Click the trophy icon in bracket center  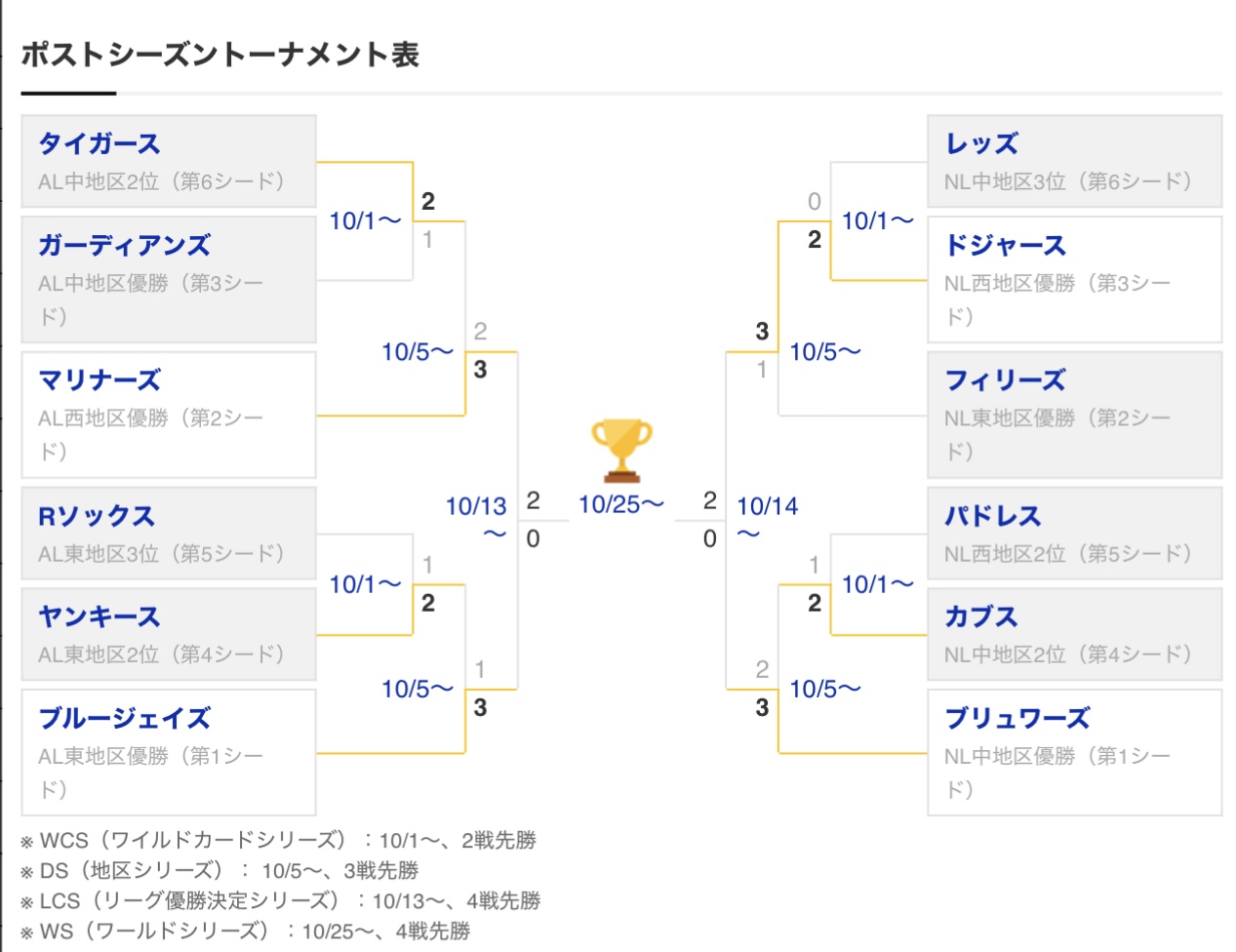[621, 451]
